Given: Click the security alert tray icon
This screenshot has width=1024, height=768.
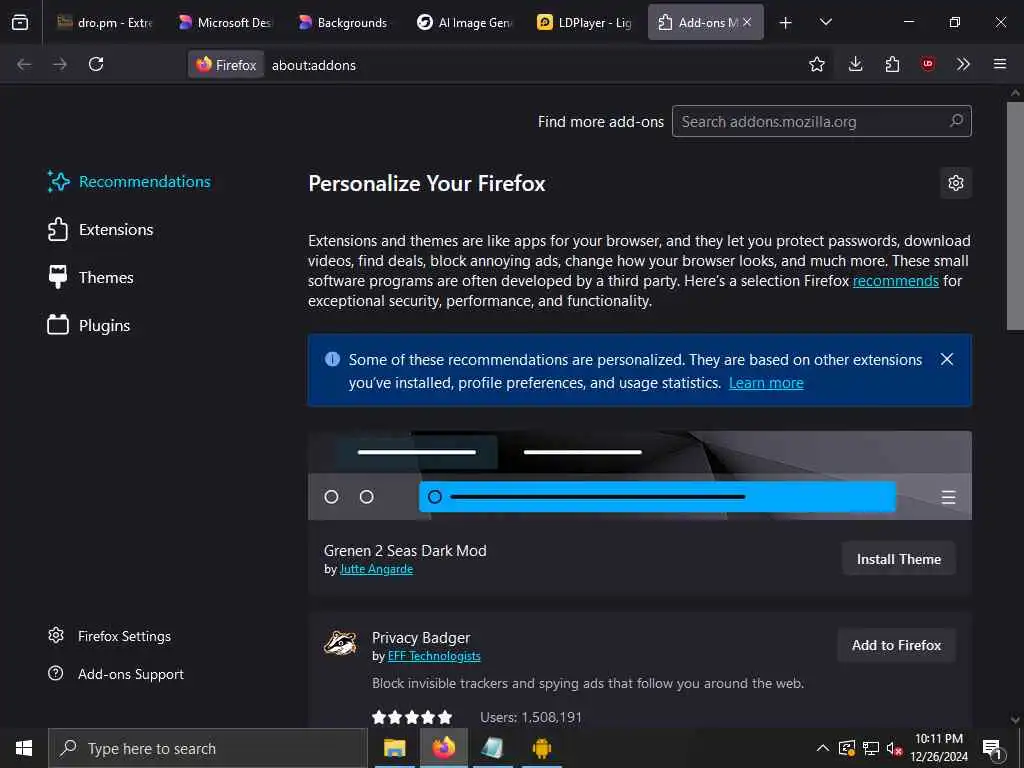Looking at the screenshot, I should tap(846, 748).
